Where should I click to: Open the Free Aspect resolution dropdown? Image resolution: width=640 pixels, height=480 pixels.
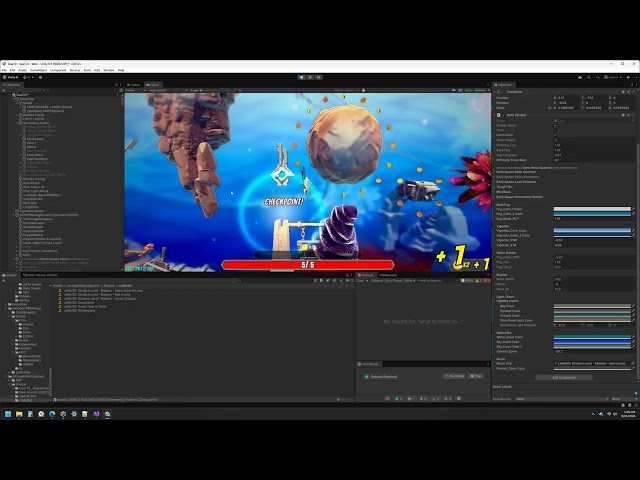[x=167, y=90]
